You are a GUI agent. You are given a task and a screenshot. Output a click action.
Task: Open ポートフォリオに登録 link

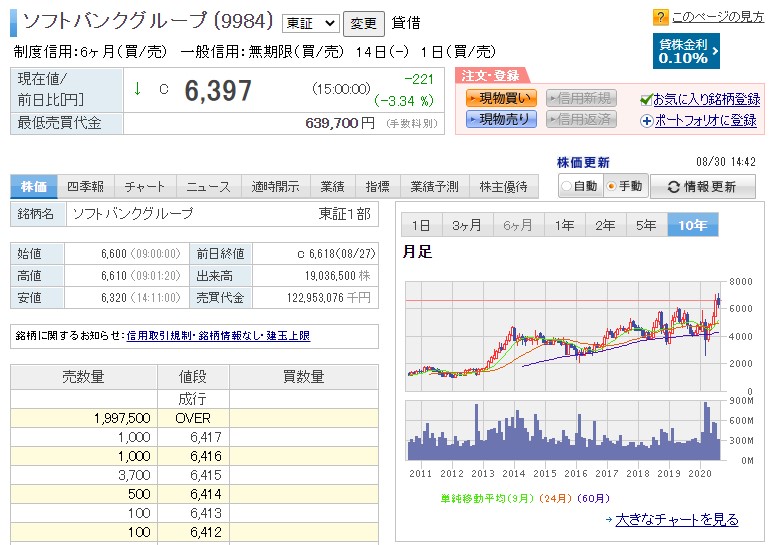pos(705,120)
